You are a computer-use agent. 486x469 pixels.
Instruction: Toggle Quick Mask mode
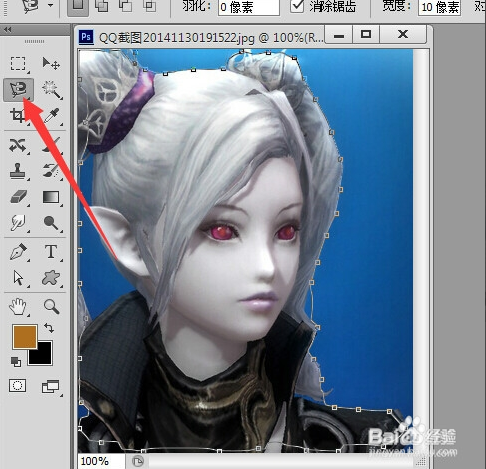point(18,386)
